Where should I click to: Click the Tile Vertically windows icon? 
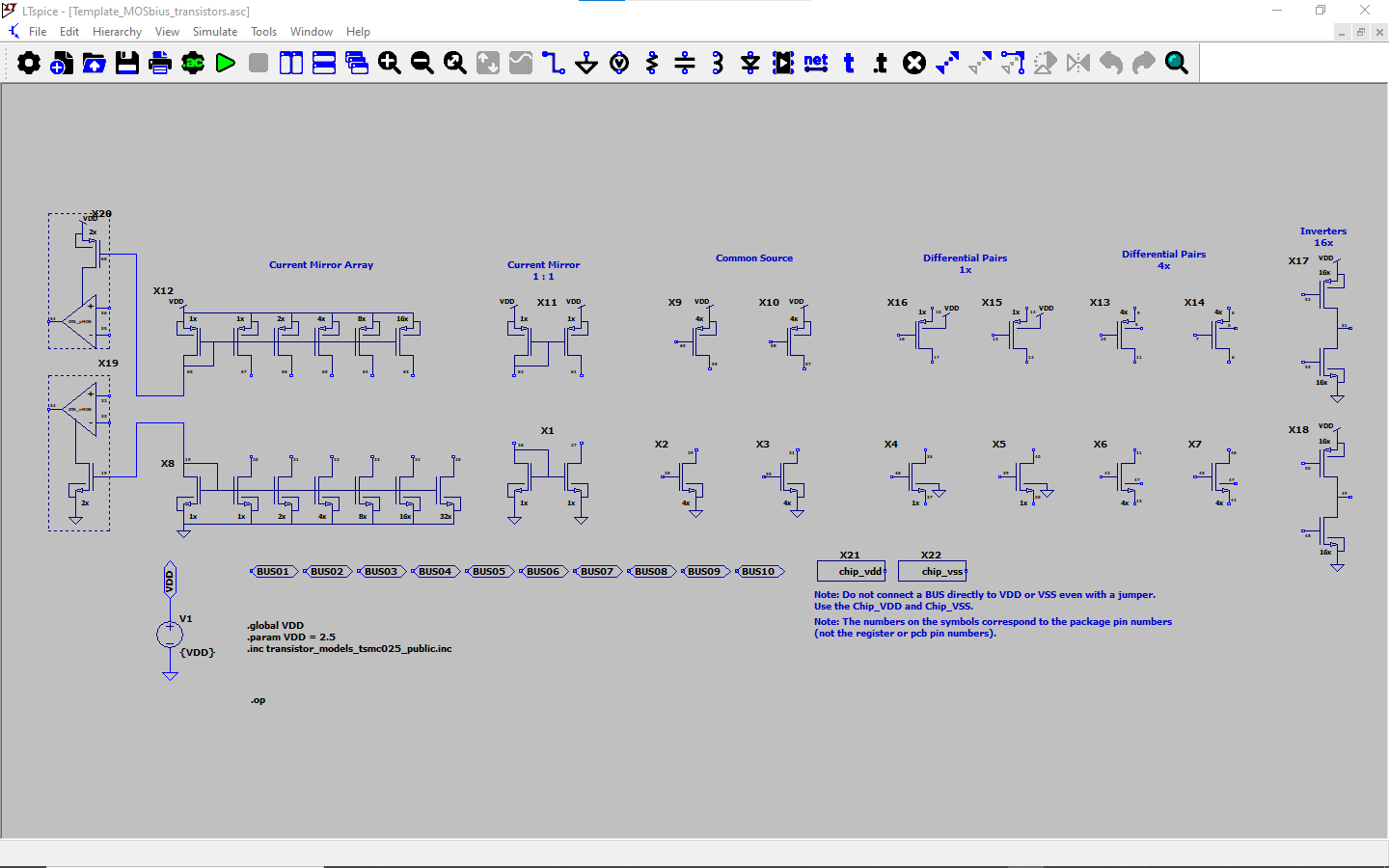[x=291, y=64]
